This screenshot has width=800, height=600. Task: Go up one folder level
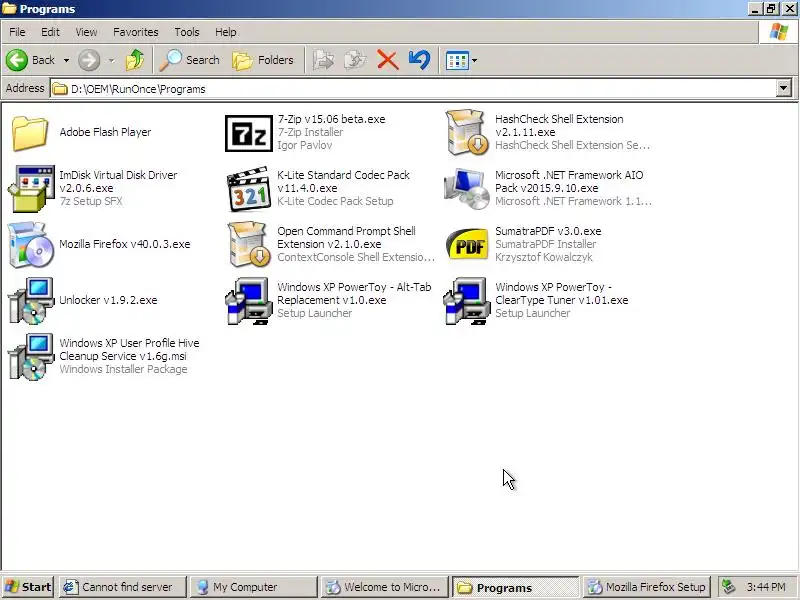pyautogui.click(x=135, y=60)
